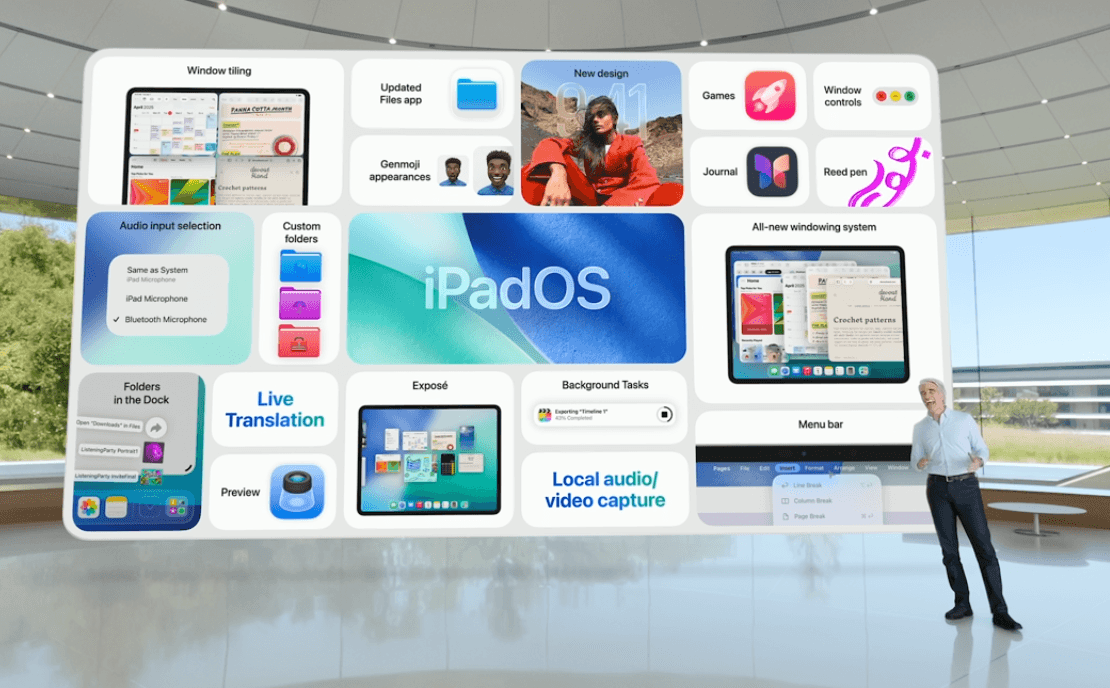Click the Crochet patterns note window
1110x688 pixels.
[866, 320]
